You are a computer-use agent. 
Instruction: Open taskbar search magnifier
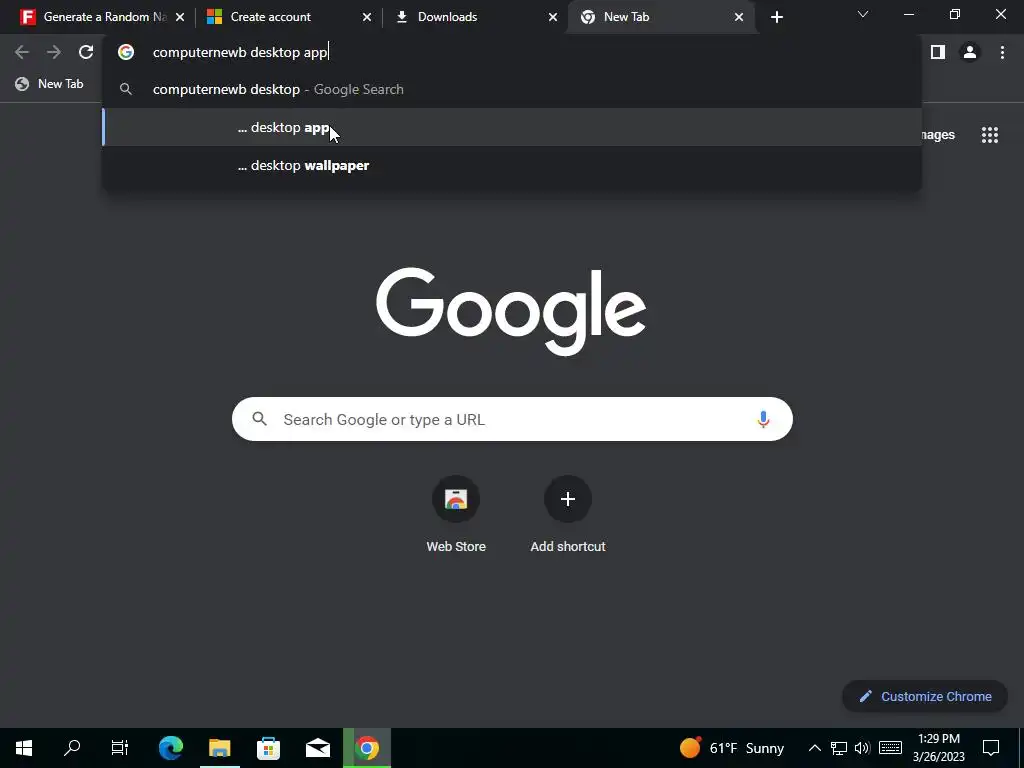tap(72, 748)
